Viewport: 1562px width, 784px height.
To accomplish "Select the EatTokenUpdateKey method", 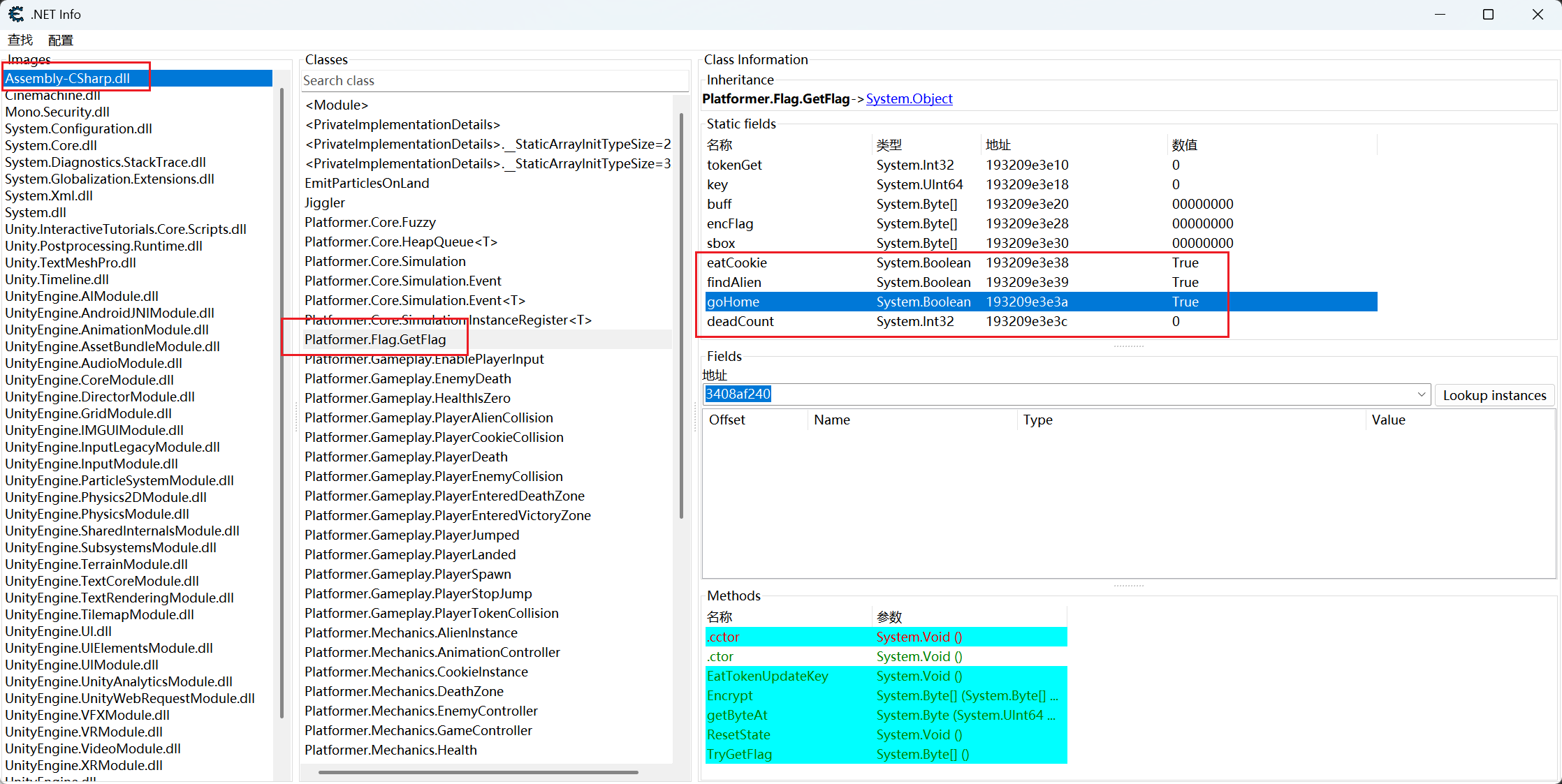I will click(767, 676).
